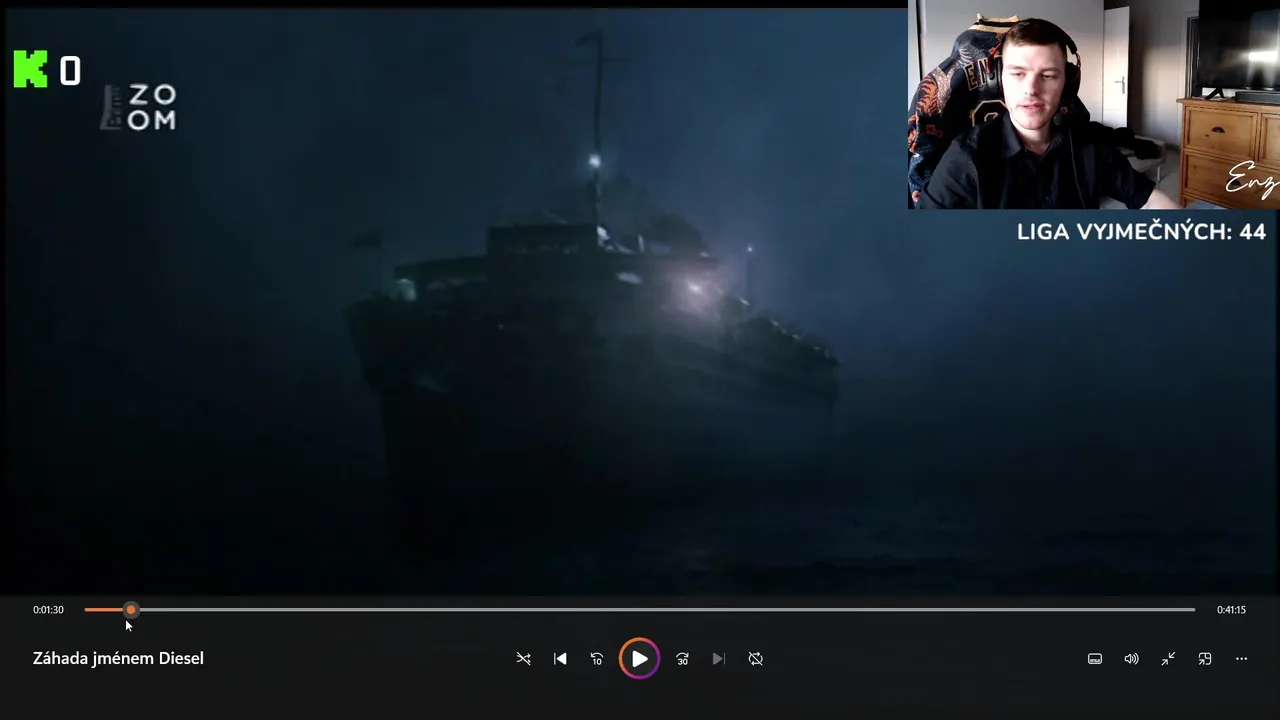Screen dimensions: 1280x720
Task: Click the webcam overlay thumbnail
Action: tap(1094, 104)
